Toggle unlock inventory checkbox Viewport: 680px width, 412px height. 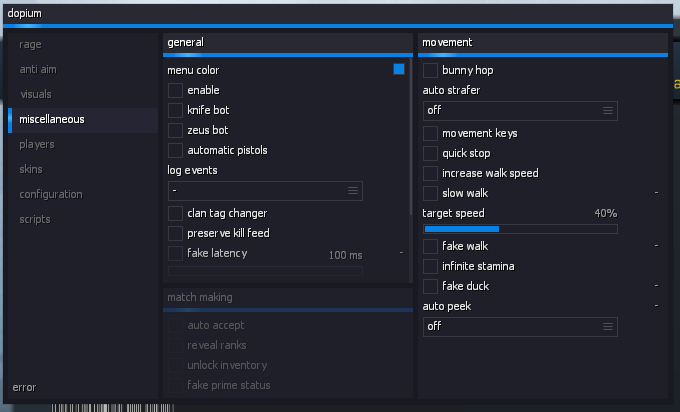pyautogui.click(x=175, y=365)
